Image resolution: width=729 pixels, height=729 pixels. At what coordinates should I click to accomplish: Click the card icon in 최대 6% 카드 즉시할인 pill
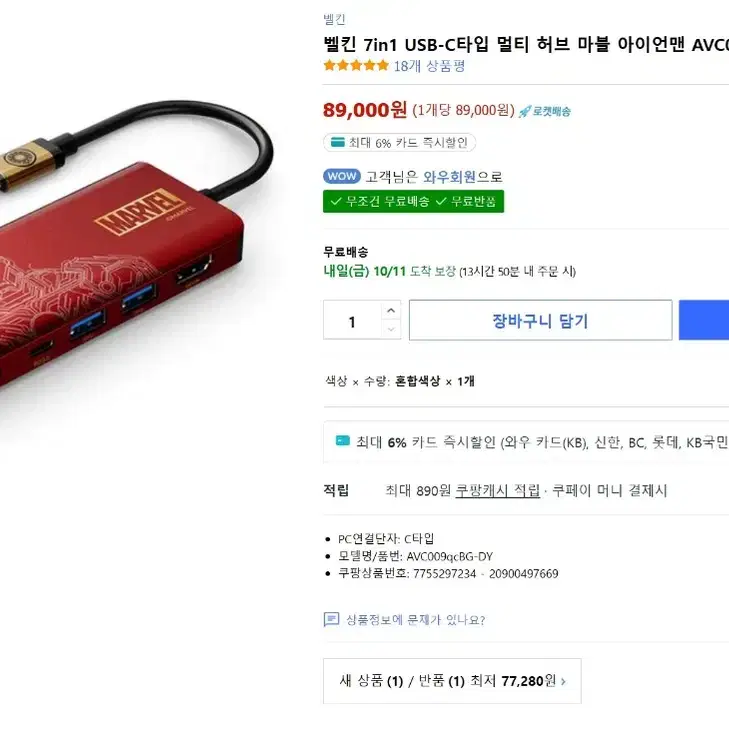click(338, 142)
